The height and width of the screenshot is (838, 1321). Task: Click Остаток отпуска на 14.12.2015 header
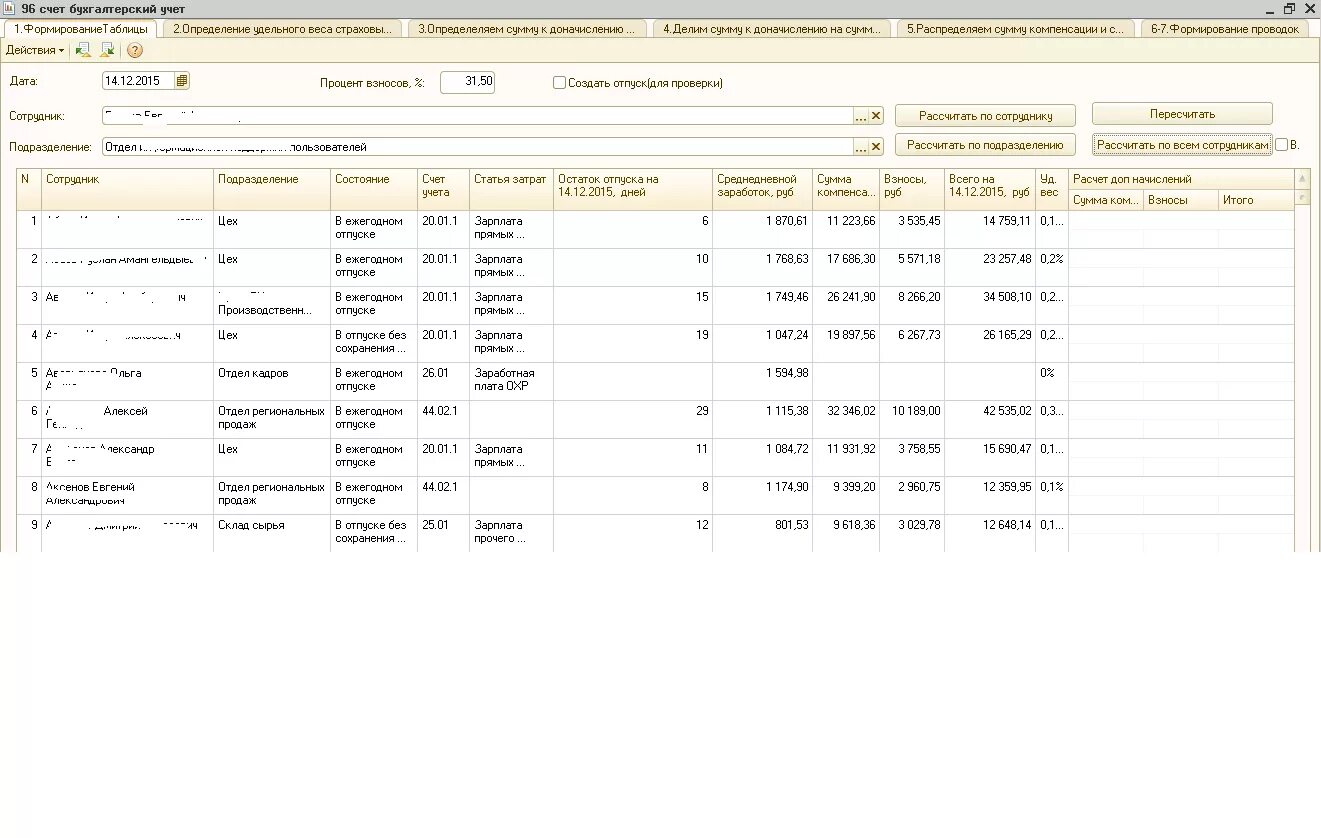click(x=633, y=189)
